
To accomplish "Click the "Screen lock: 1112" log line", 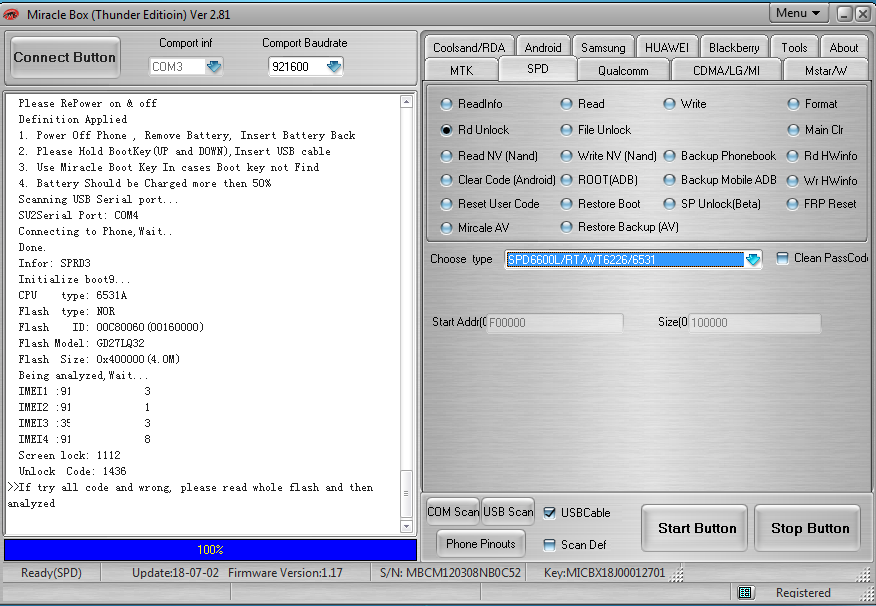I will [69, 455].
